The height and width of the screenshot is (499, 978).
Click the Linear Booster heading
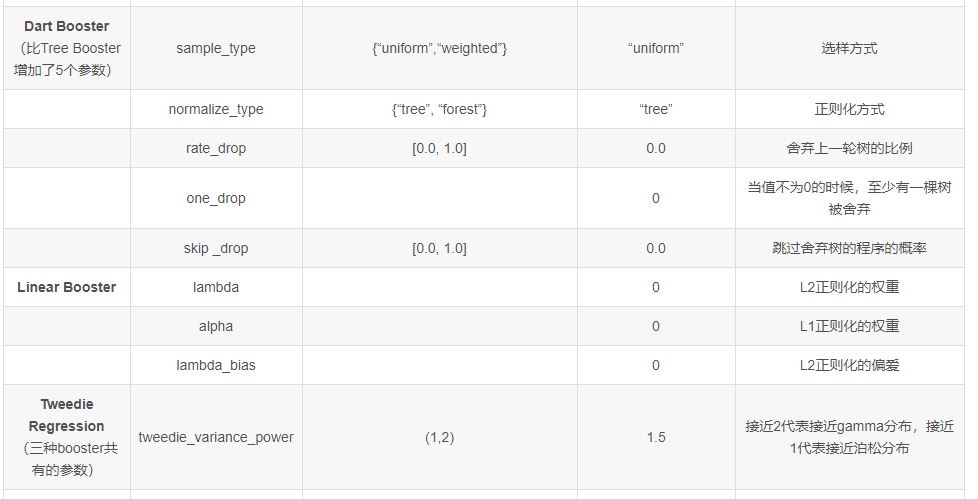pyautogui.click(x=67, y=288)
